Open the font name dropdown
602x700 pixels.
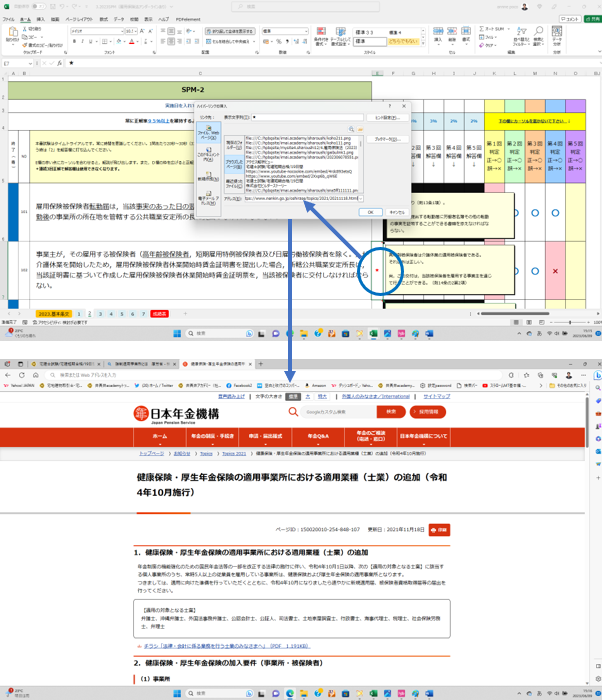coord(122,31)
